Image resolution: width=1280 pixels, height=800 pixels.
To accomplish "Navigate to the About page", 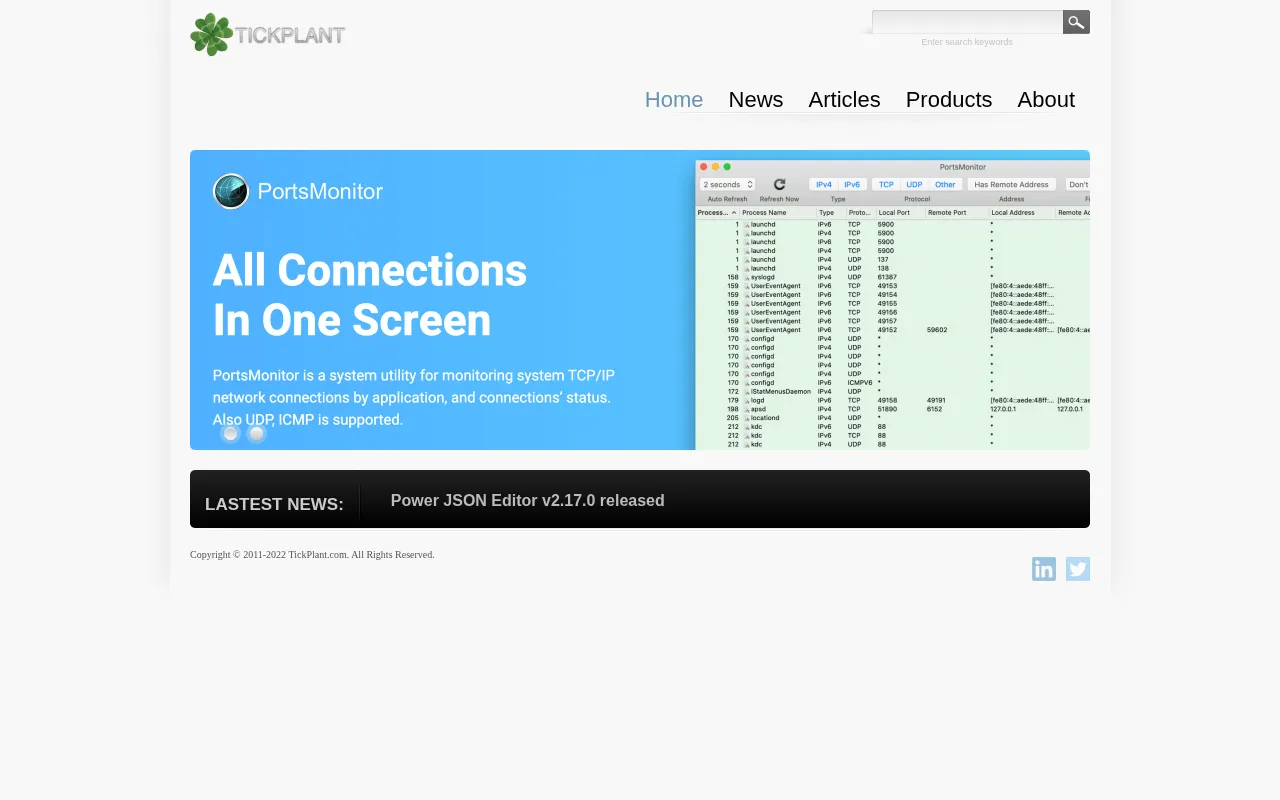I will click(x=1046, y=100).
